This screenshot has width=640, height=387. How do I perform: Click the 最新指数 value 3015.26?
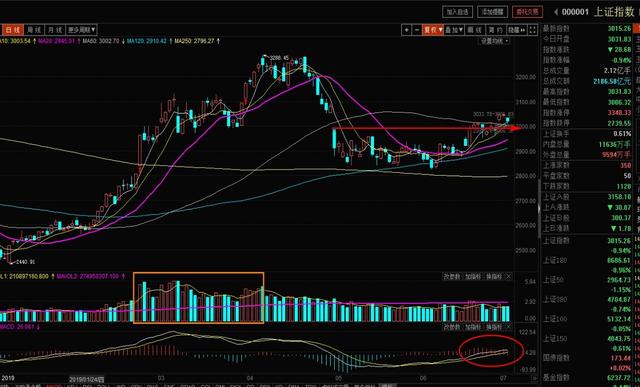619,29
